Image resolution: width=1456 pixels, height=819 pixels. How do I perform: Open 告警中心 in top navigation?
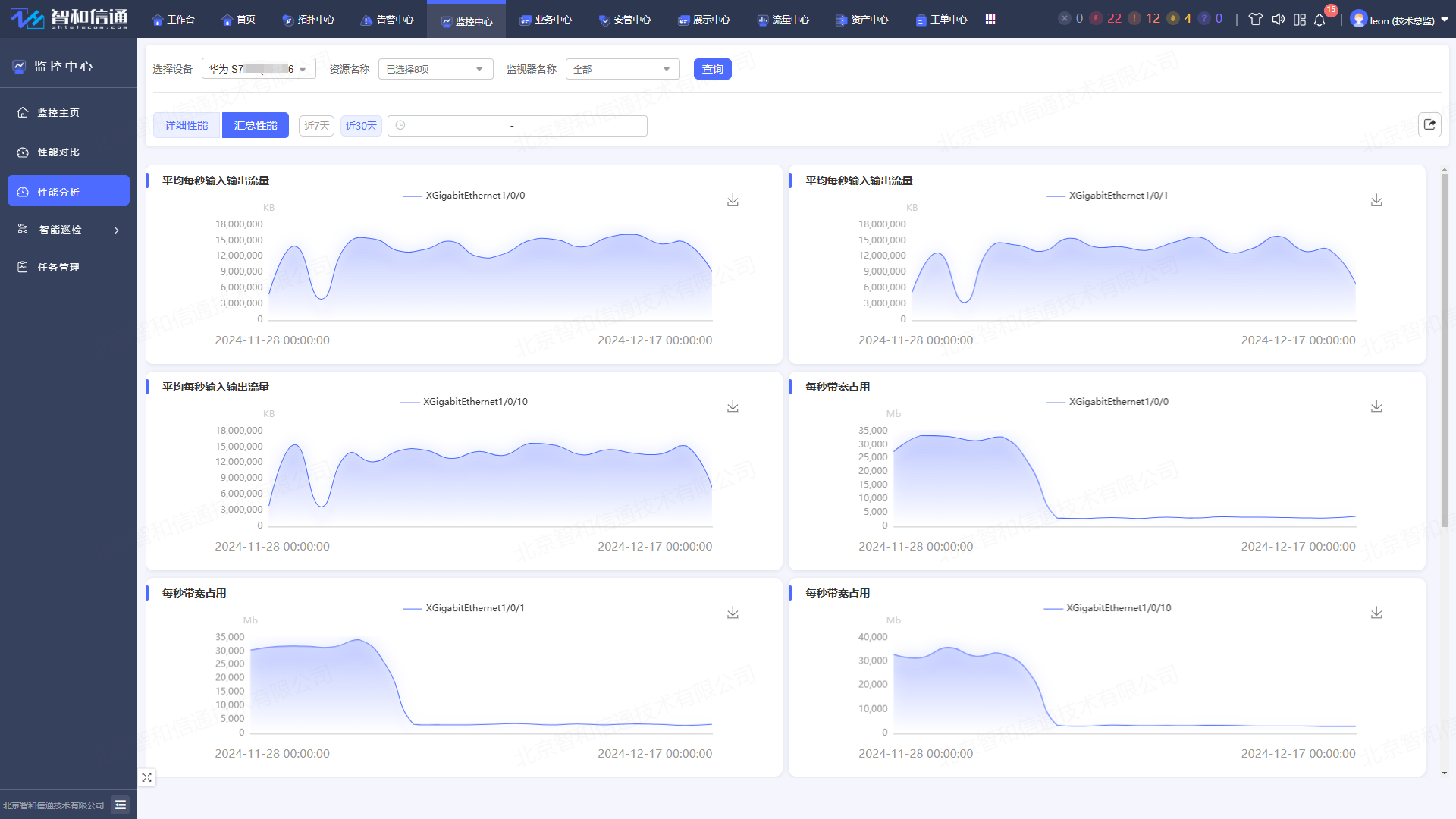(388, 20)
